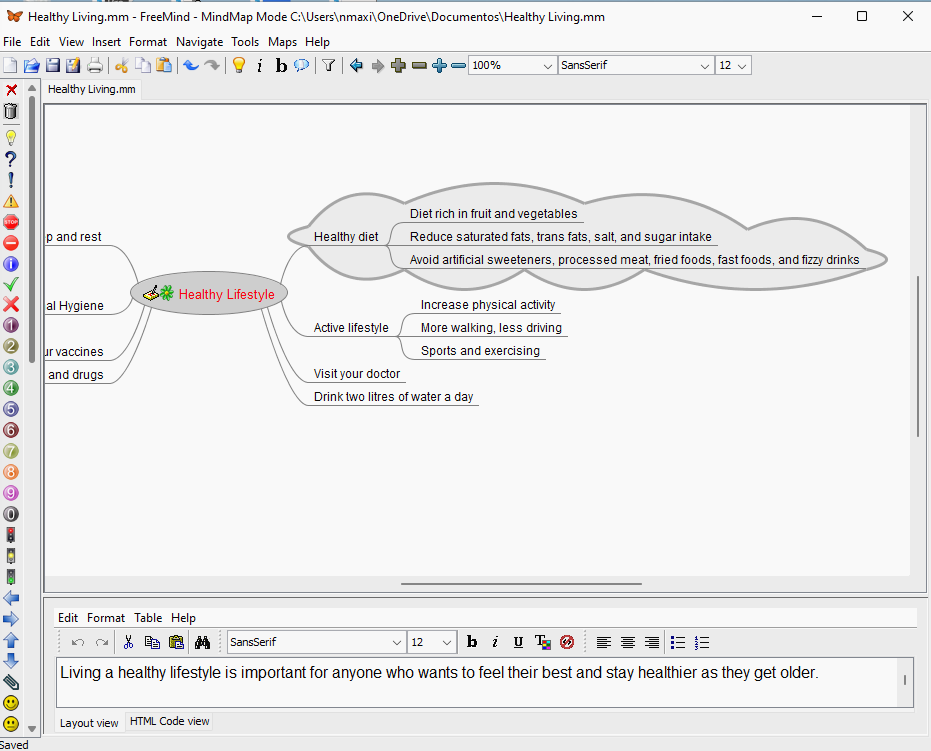Click the trash can remove-icons button

(11, 111)
